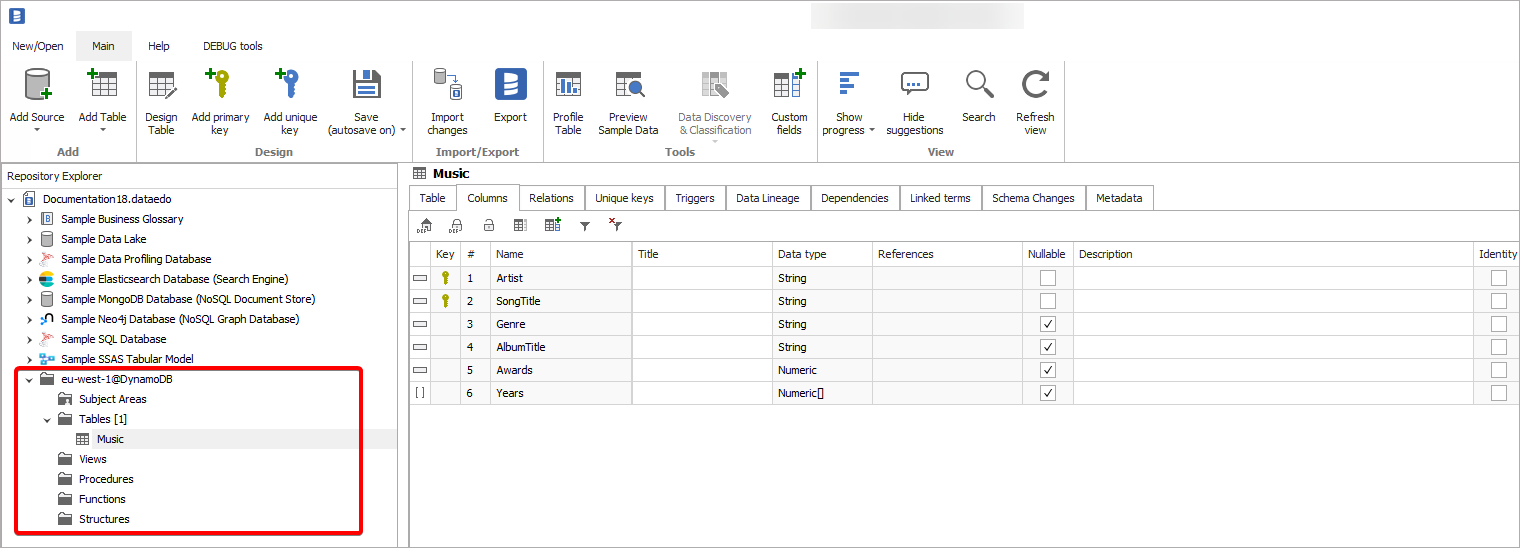
Task: Check Identity checkbox for Awards row
Action: click(1498, 370)
